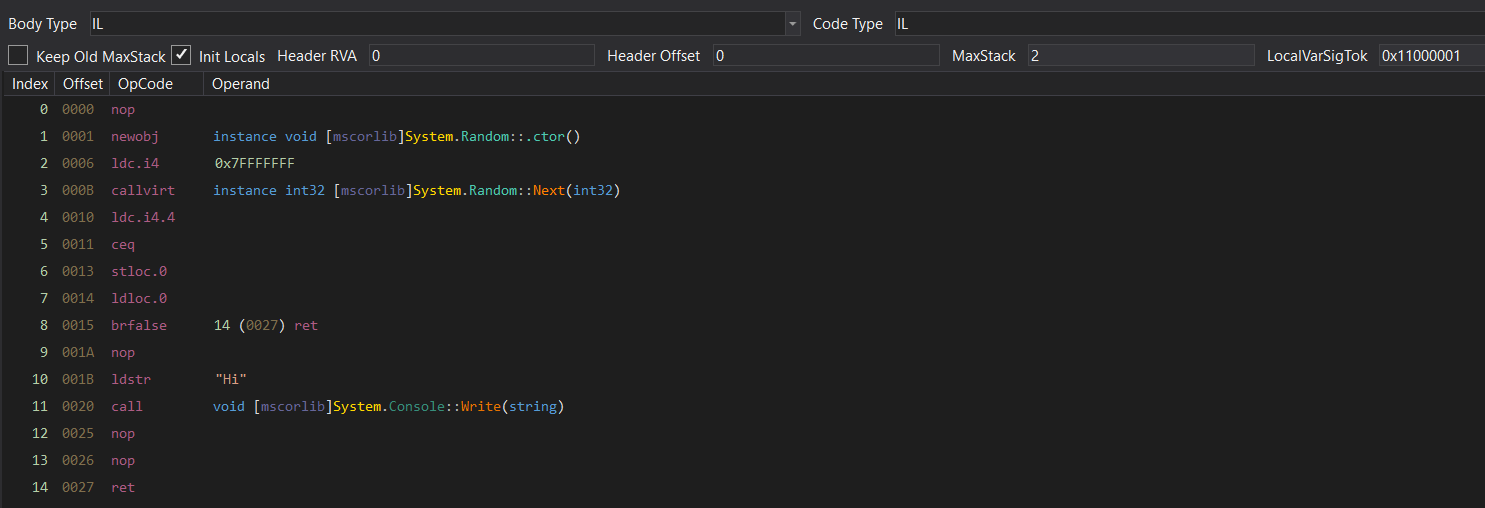Toggle the Keep Old MaxStack checkbox
Screen dimensions: 1485x508
click(x=18, y=55)
